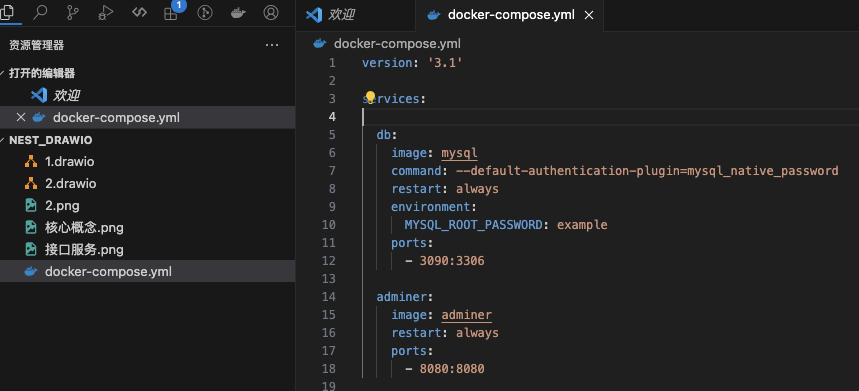Click the command value with mysql_native_password
The image size is (859, 391).
coord(647,171)
